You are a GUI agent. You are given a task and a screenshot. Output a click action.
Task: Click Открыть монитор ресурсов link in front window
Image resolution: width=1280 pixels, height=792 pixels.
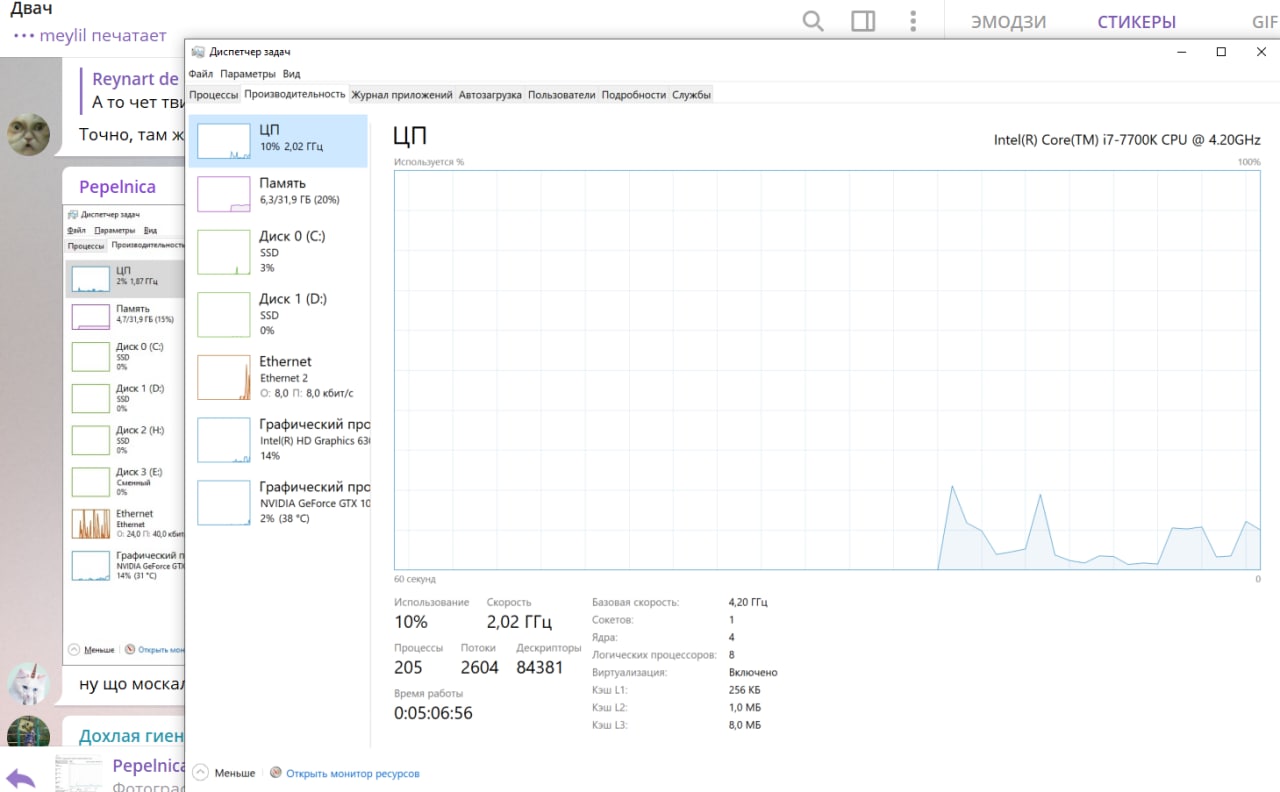[353, 773]
